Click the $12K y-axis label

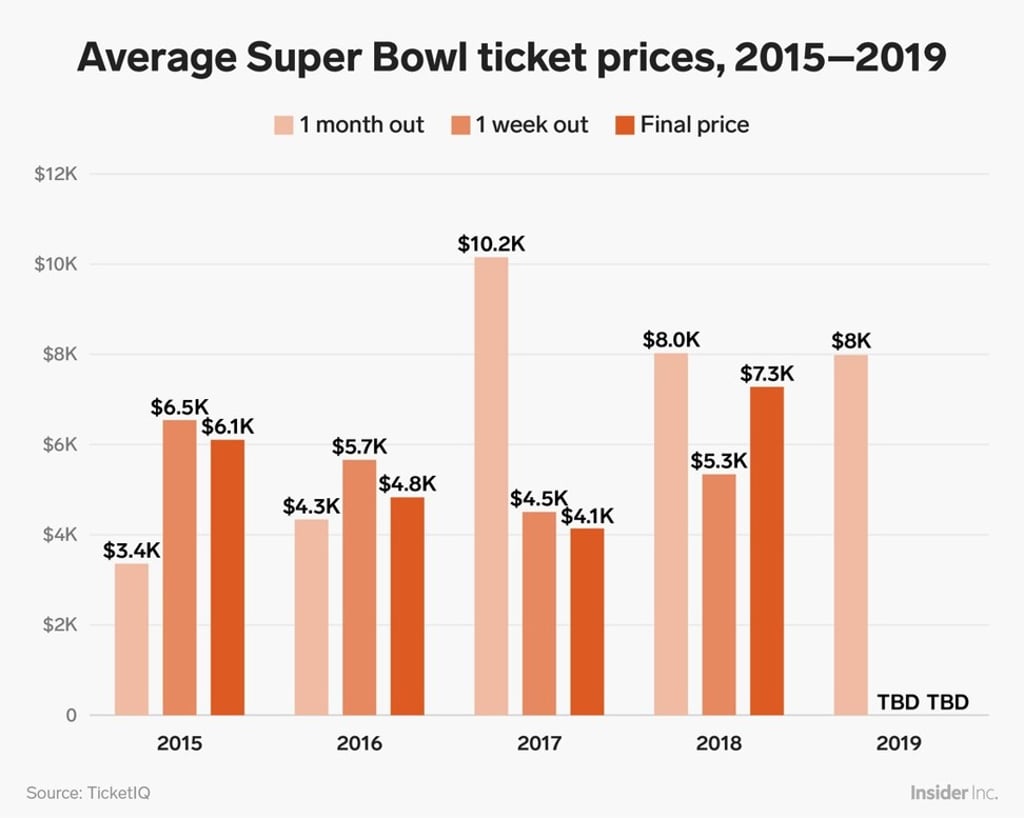click(x=56, y=174)
